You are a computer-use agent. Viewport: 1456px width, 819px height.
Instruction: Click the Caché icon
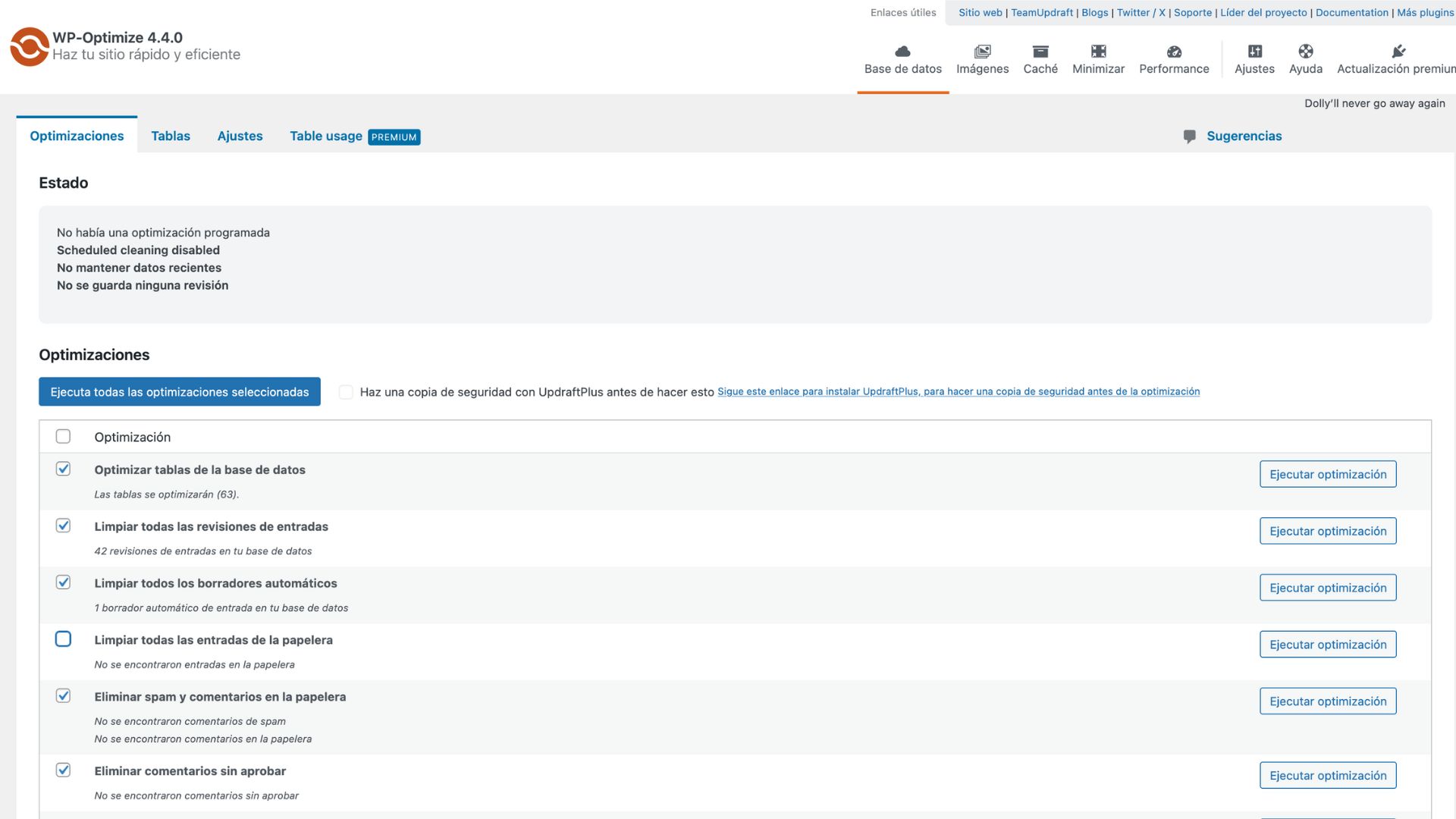(1040, 52)
